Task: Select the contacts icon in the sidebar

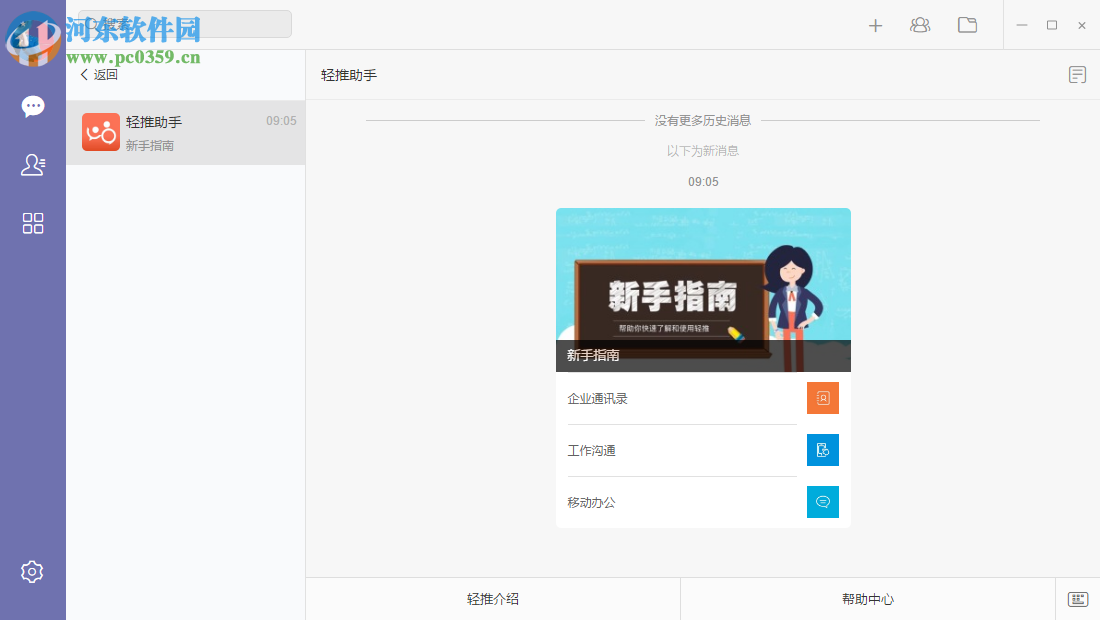Action: [x=33, y=164]
